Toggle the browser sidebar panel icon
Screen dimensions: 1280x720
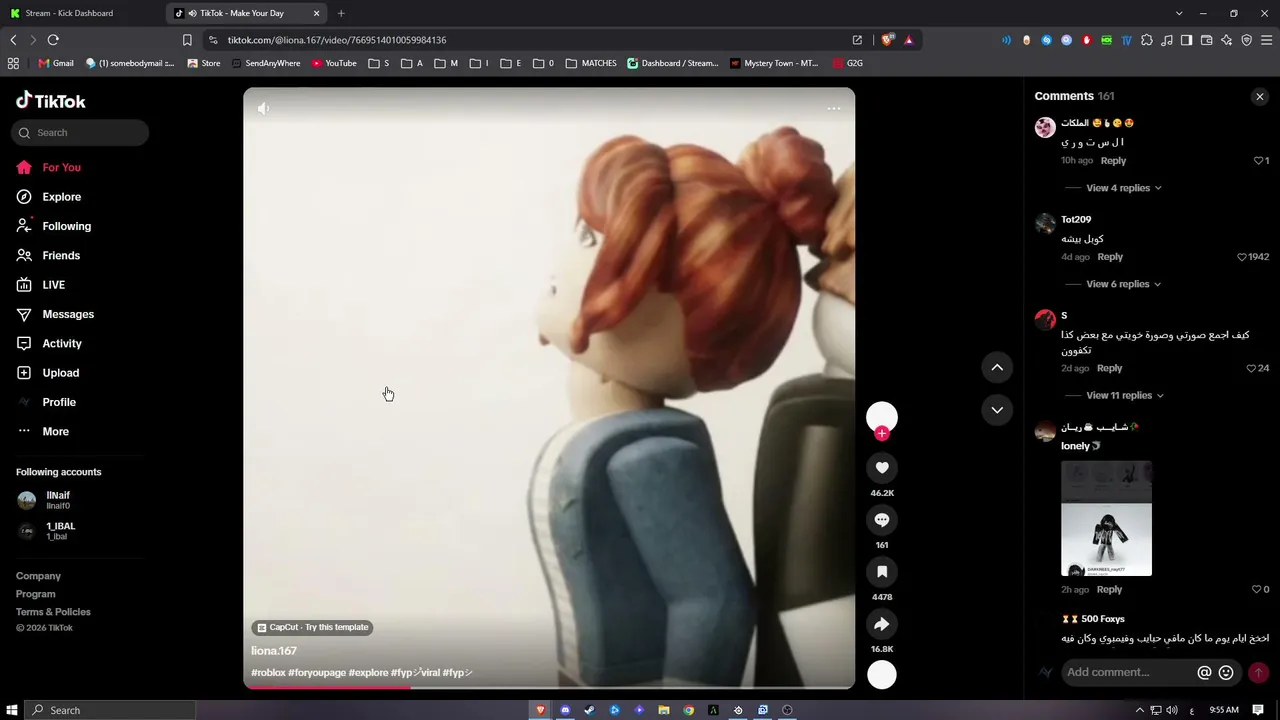(1186, 40)
